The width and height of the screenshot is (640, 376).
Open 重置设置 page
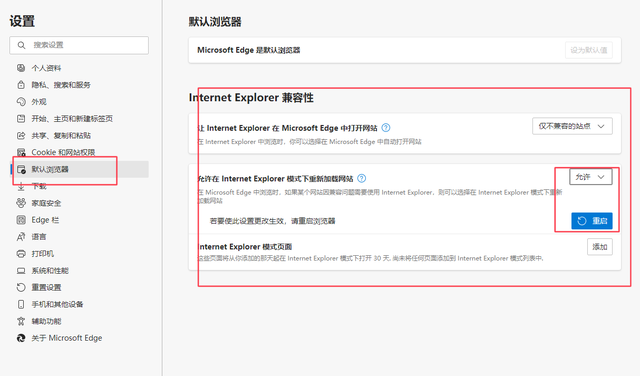click(x=80, y=287)
